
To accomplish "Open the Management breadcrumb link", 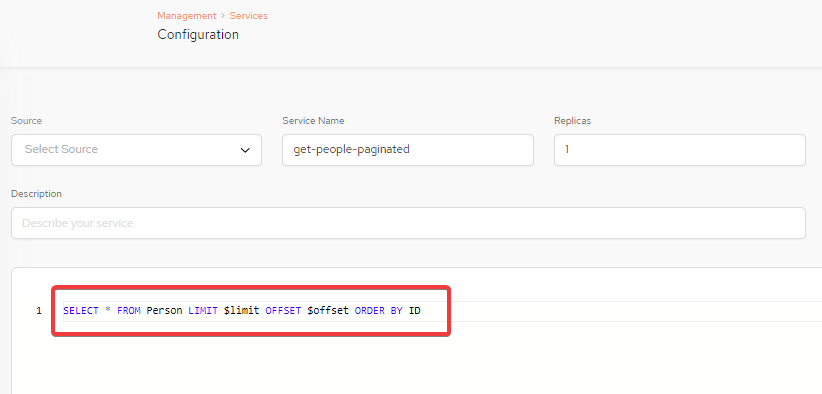I will (x=187, y=16).
